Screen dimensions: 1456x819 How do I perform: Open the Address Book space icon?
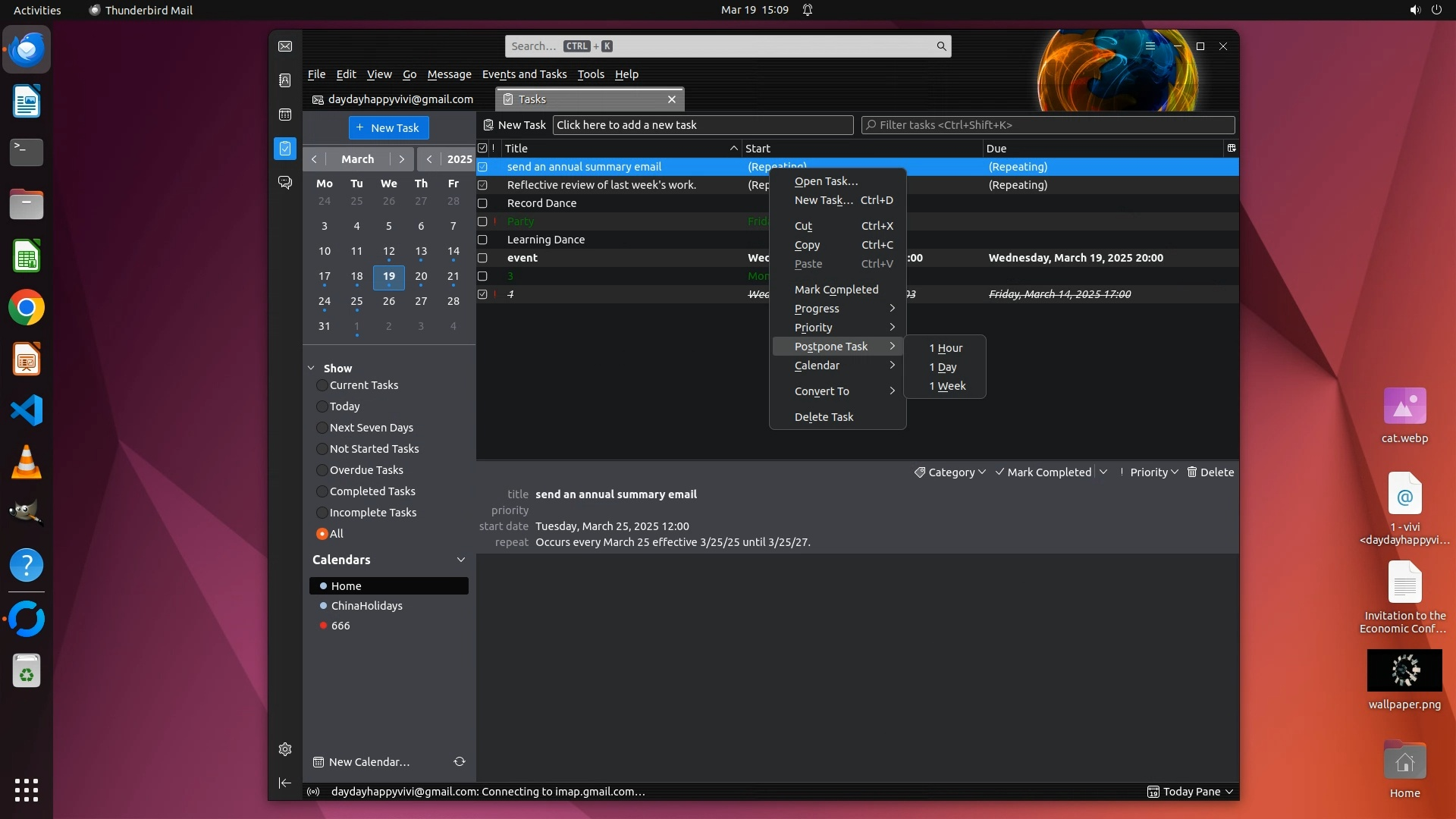click(x=285, y=80)
